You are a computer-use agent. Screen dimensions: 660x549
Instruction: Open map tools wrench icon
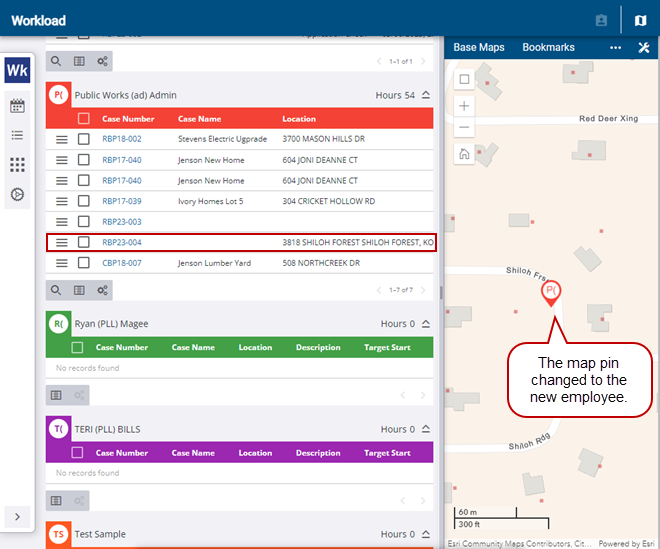click(644, 47)
